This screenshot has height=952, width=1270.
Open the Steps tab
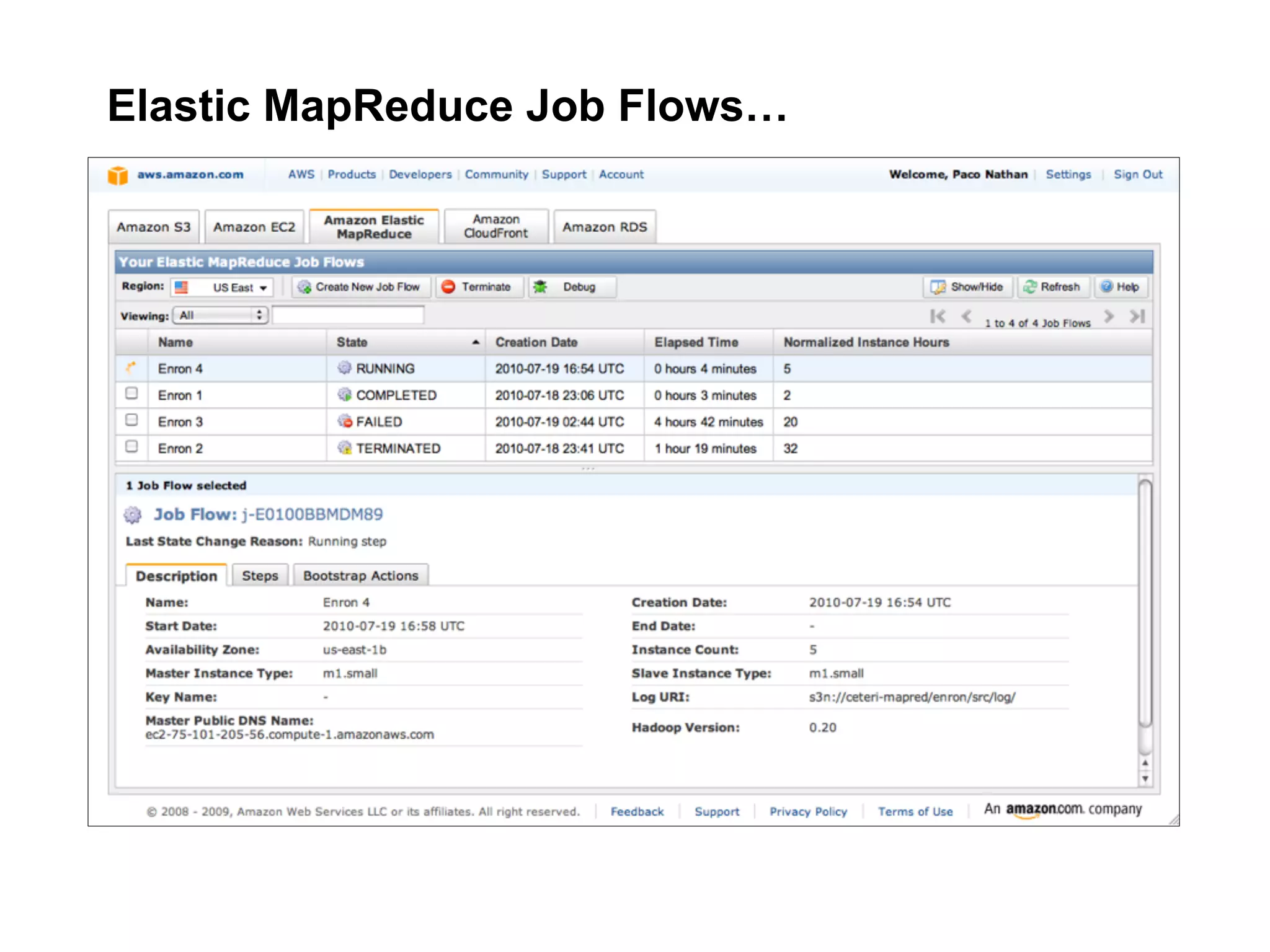coord(260,576)
